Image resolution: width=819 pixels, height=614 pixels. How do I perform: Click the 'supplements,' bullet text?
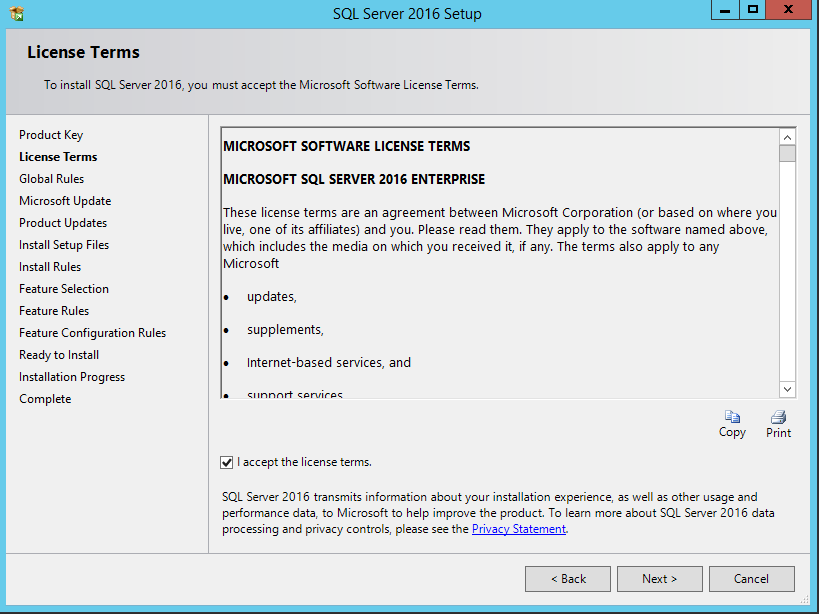click(x=285, y=329)
